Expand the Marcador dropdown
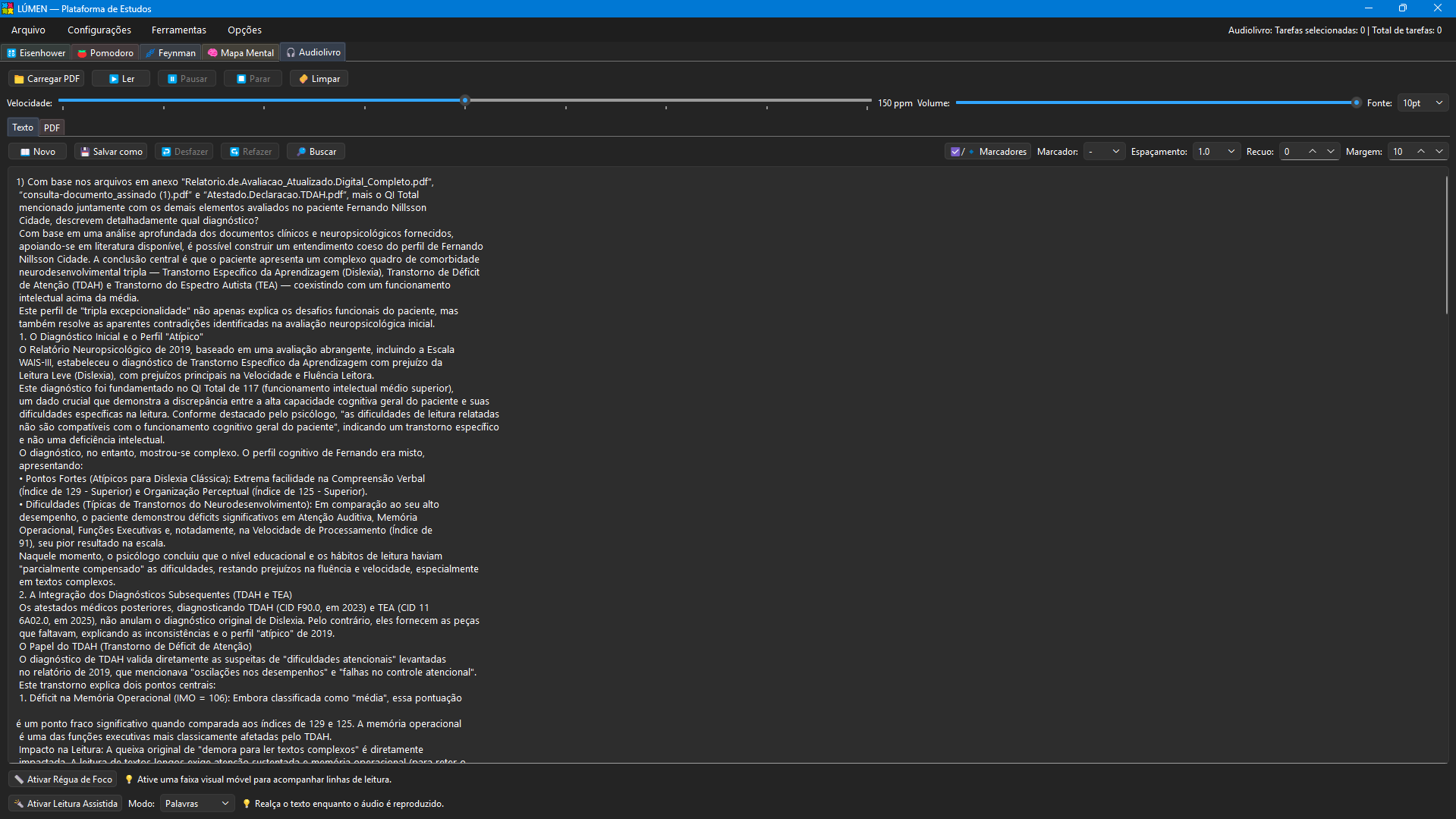 (1104, 152)
